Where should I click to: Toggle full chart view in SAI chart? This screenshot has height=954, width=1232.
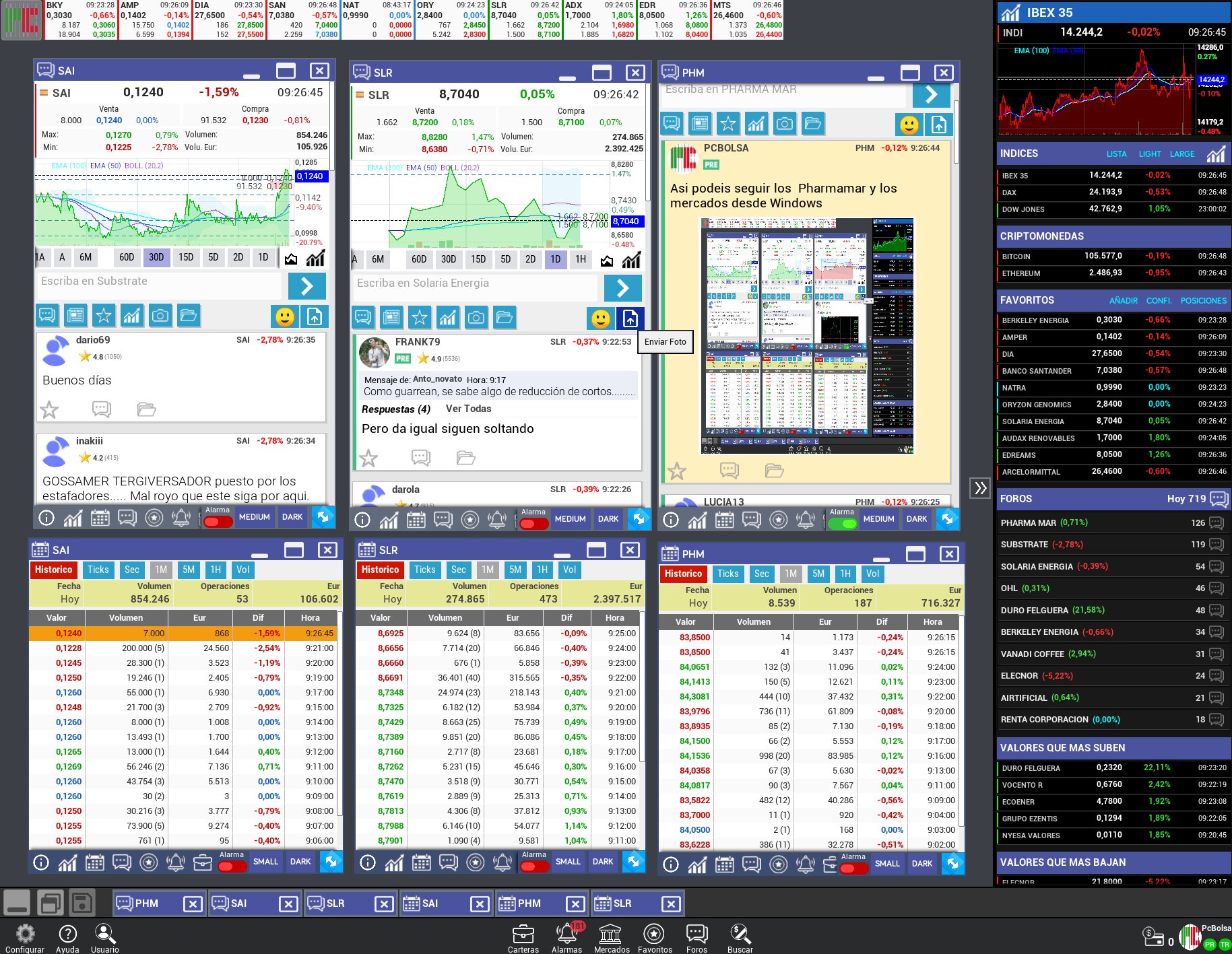(x=315, y=258)
